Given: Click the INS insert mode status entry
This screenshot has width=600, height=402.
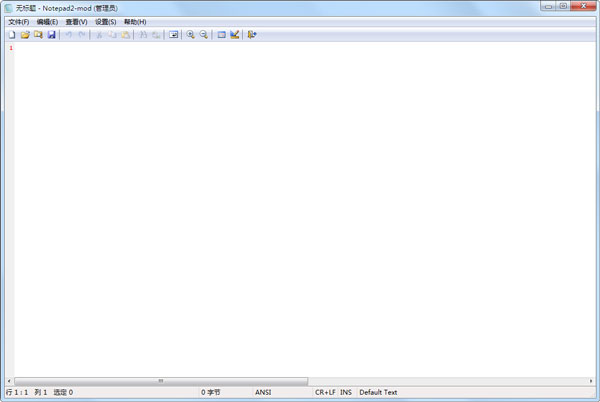Looking at the screenshot, I should point(346,392).
